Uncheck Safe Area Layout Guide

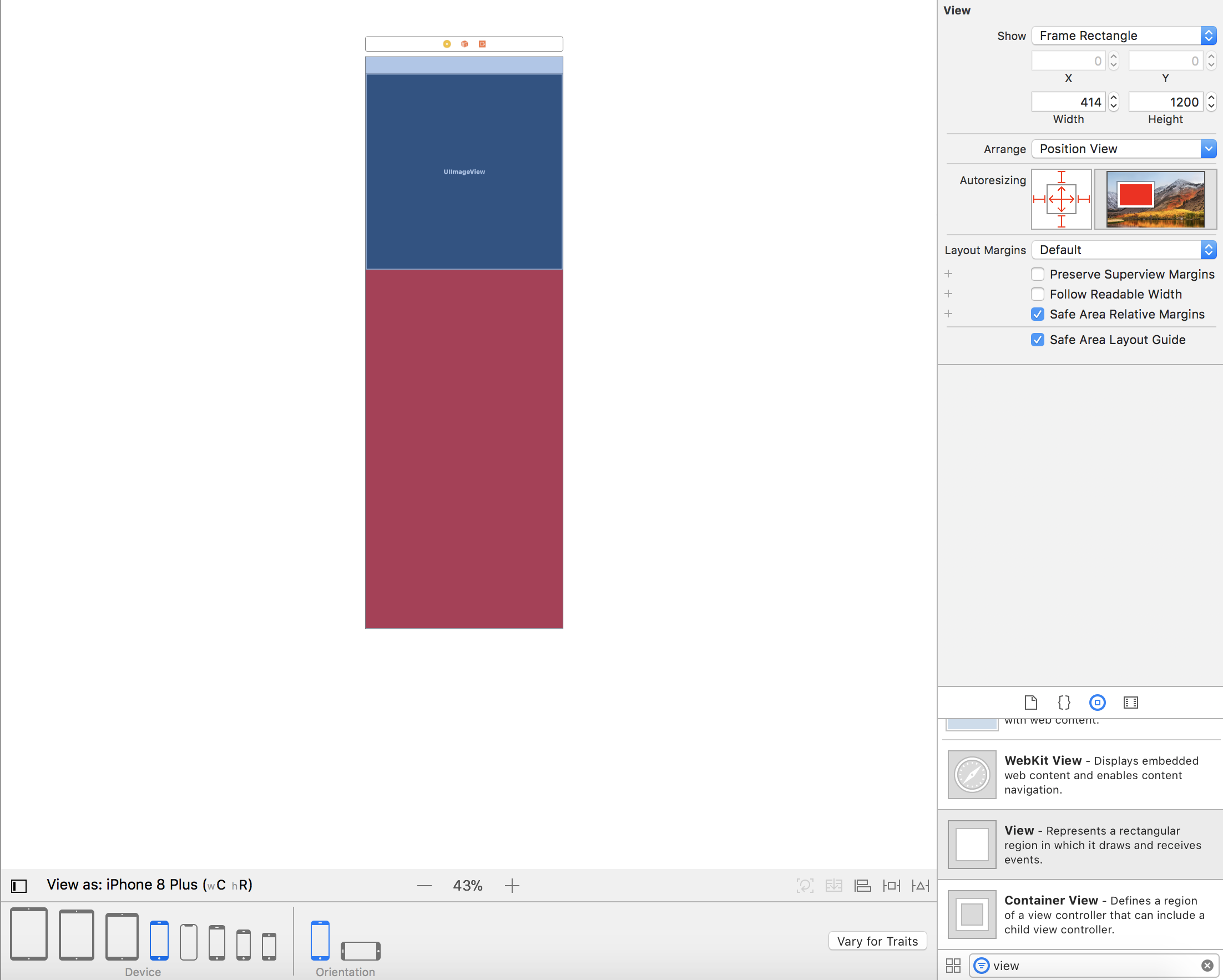pos(1038,340)
